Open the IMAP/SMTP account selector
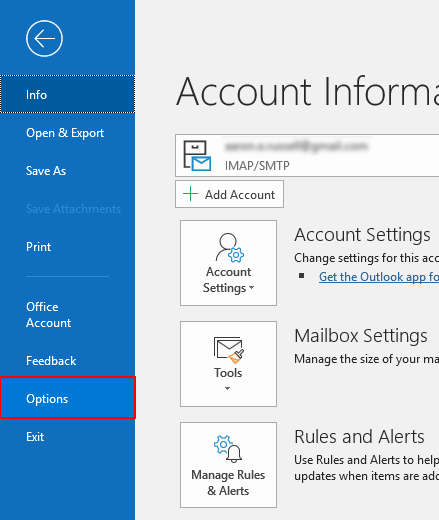439x520 pixels. (x=307, y=156)
